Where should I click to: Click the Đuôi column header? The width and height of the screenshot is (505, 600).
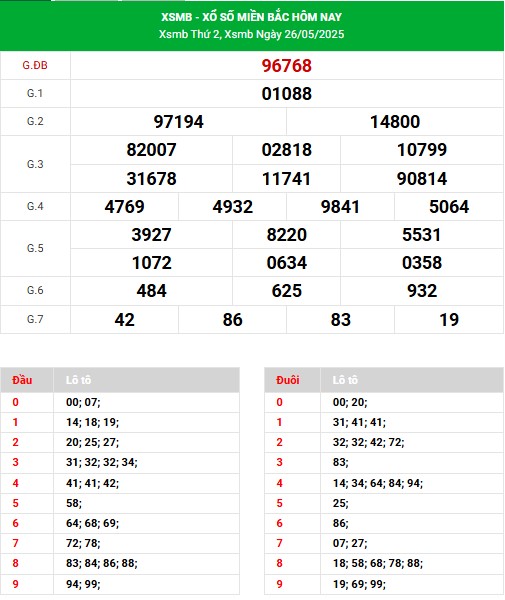pos(288,380)
